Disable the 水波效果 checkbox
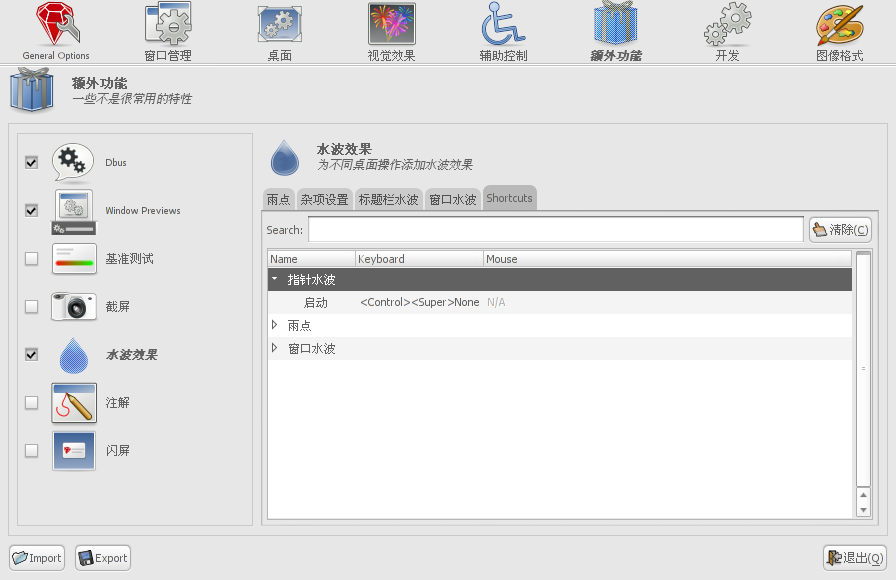 pos(31,354)
